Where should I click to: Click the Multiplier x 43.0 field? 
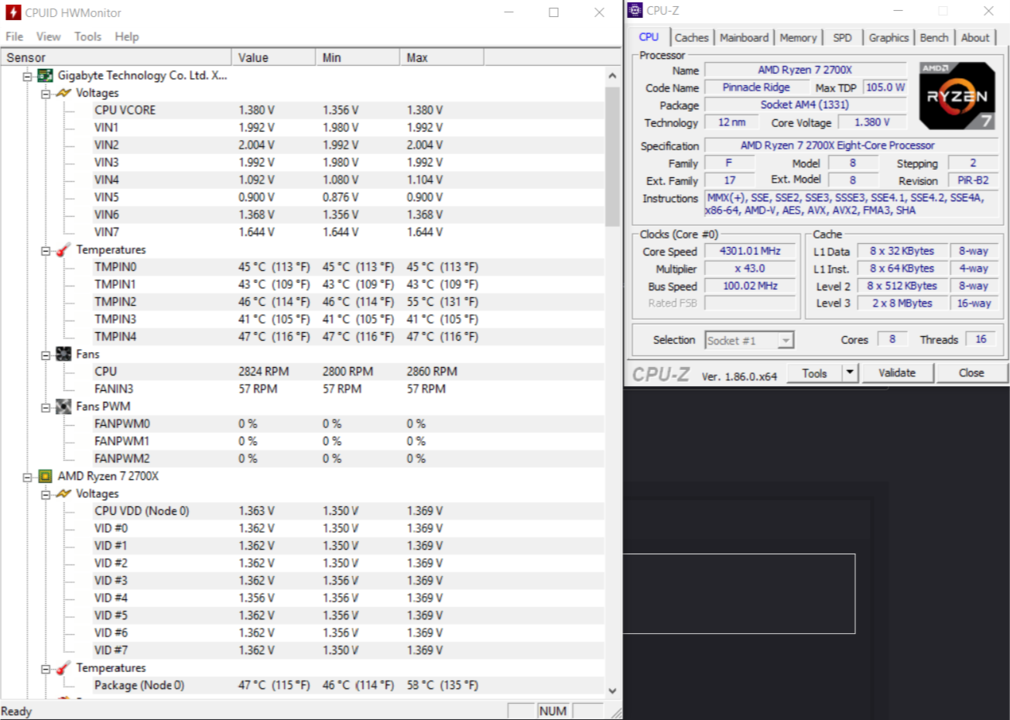(750, 269)
